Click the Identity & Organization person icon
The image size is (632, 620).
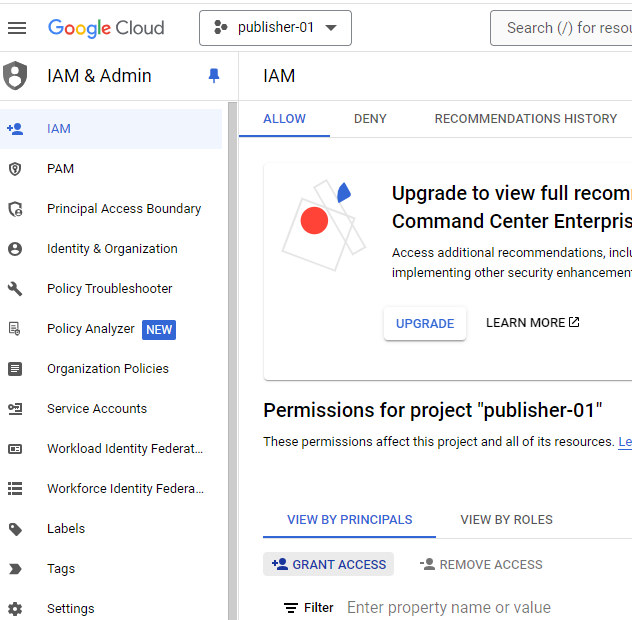[x=15, y=249]
